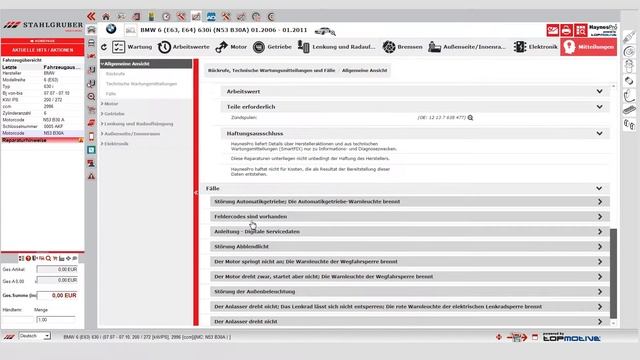The image size is (640, 360).
Task: Click the teal square icon in left strip
Action: click(91, 150)
